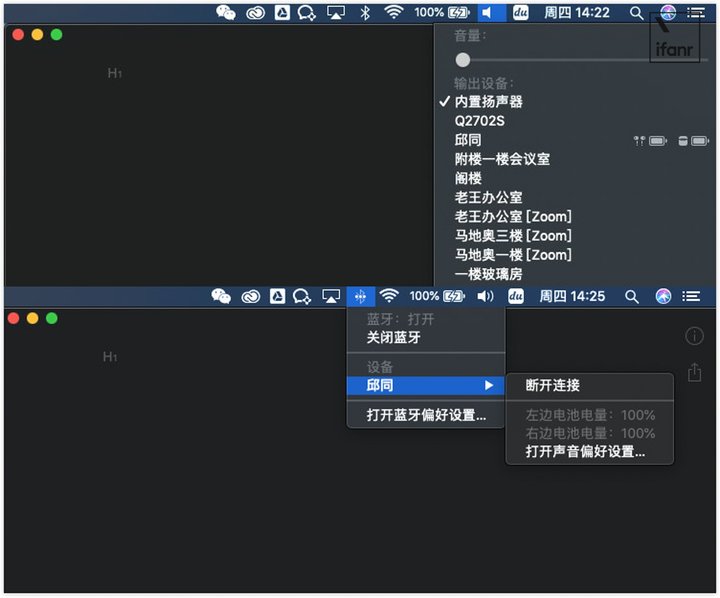Viewport: 720px width, 598px height.
Task: Select 附楼一楼会议室 output device
Action: click(x=574, y=159)
